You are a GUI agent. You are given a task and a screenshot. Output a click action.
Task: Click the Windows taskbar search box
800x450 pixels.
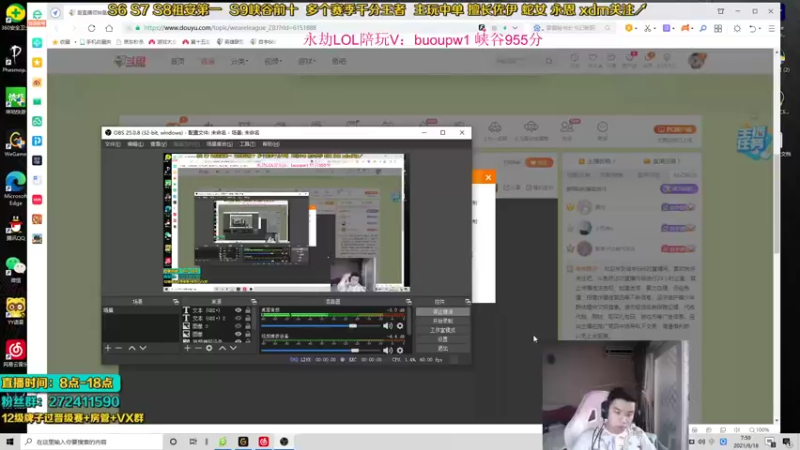point(92,441)
